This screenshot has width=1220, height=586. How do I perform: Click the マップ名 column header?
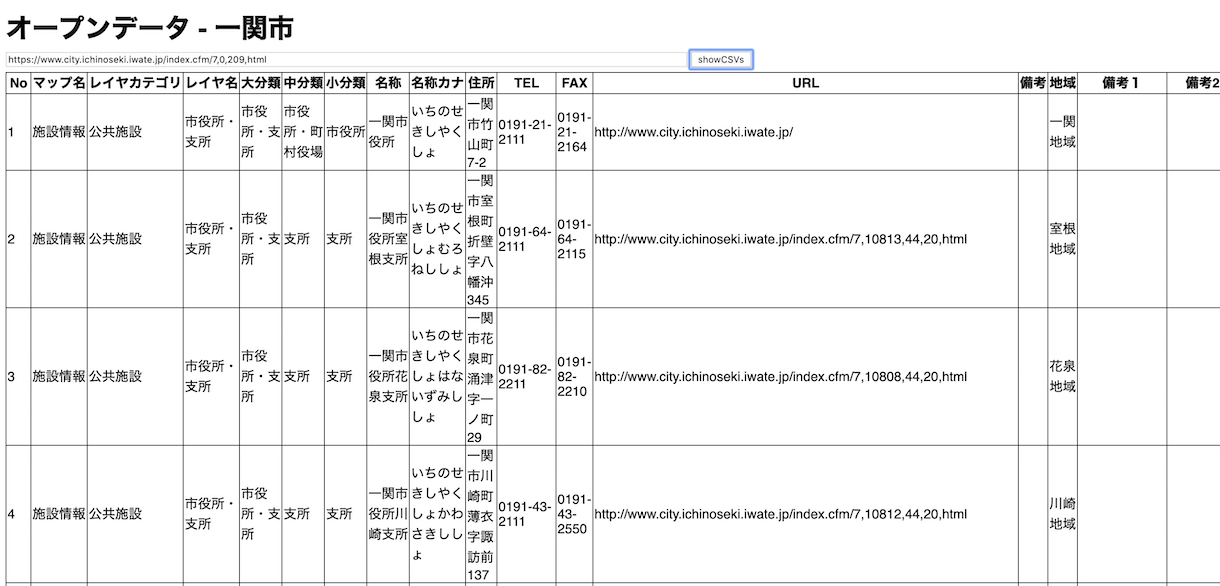(59, 83)
